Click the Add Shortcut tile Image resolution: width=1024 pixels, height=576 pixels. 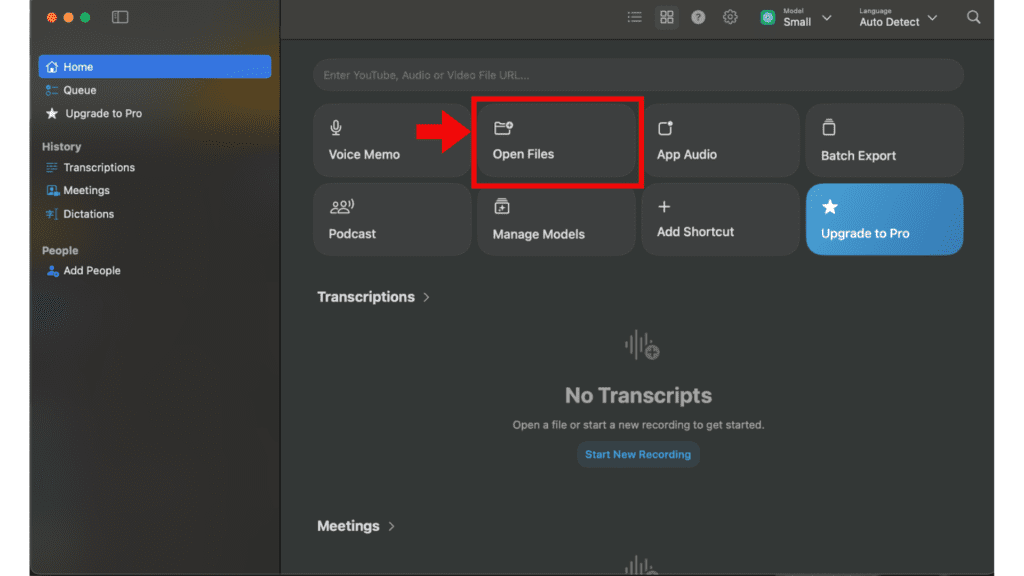[x=720, y=219]
